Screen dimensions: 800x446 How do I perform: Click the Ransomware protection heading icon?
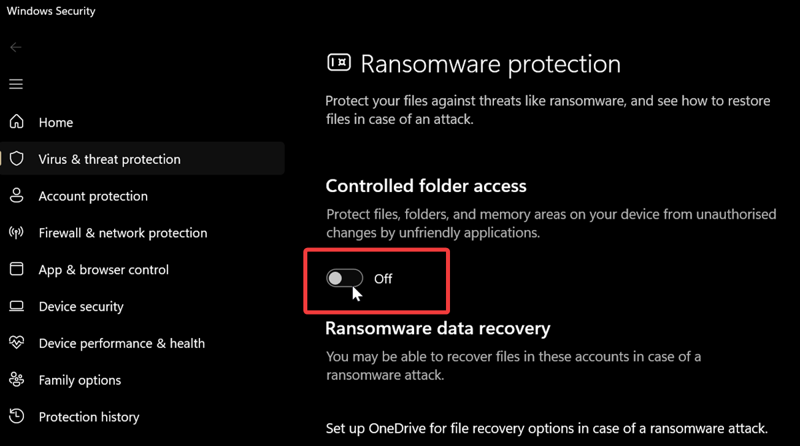pos(339,64)
